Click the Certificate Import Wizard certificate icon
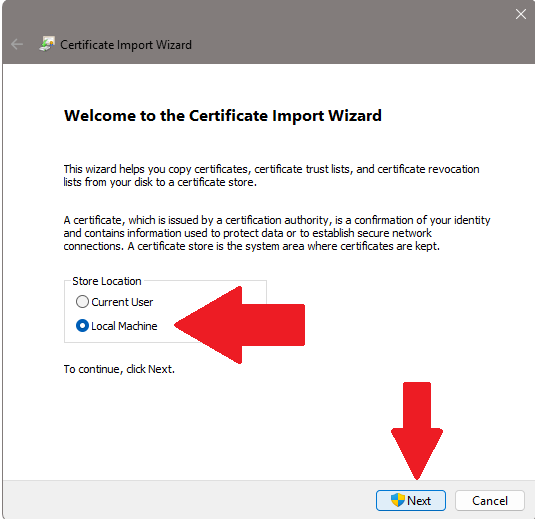This screenshot has width=535, height=519. point(47,44)
